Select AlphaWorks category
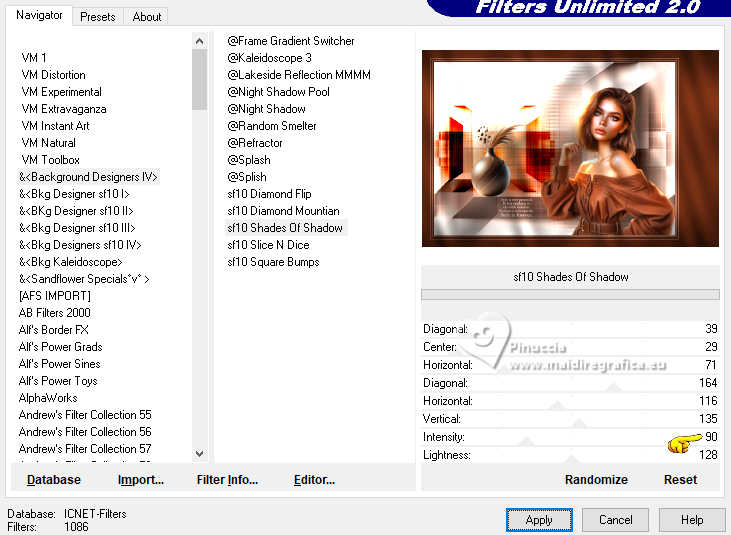This screenshot has width=731, height=535. click(48, 398)
